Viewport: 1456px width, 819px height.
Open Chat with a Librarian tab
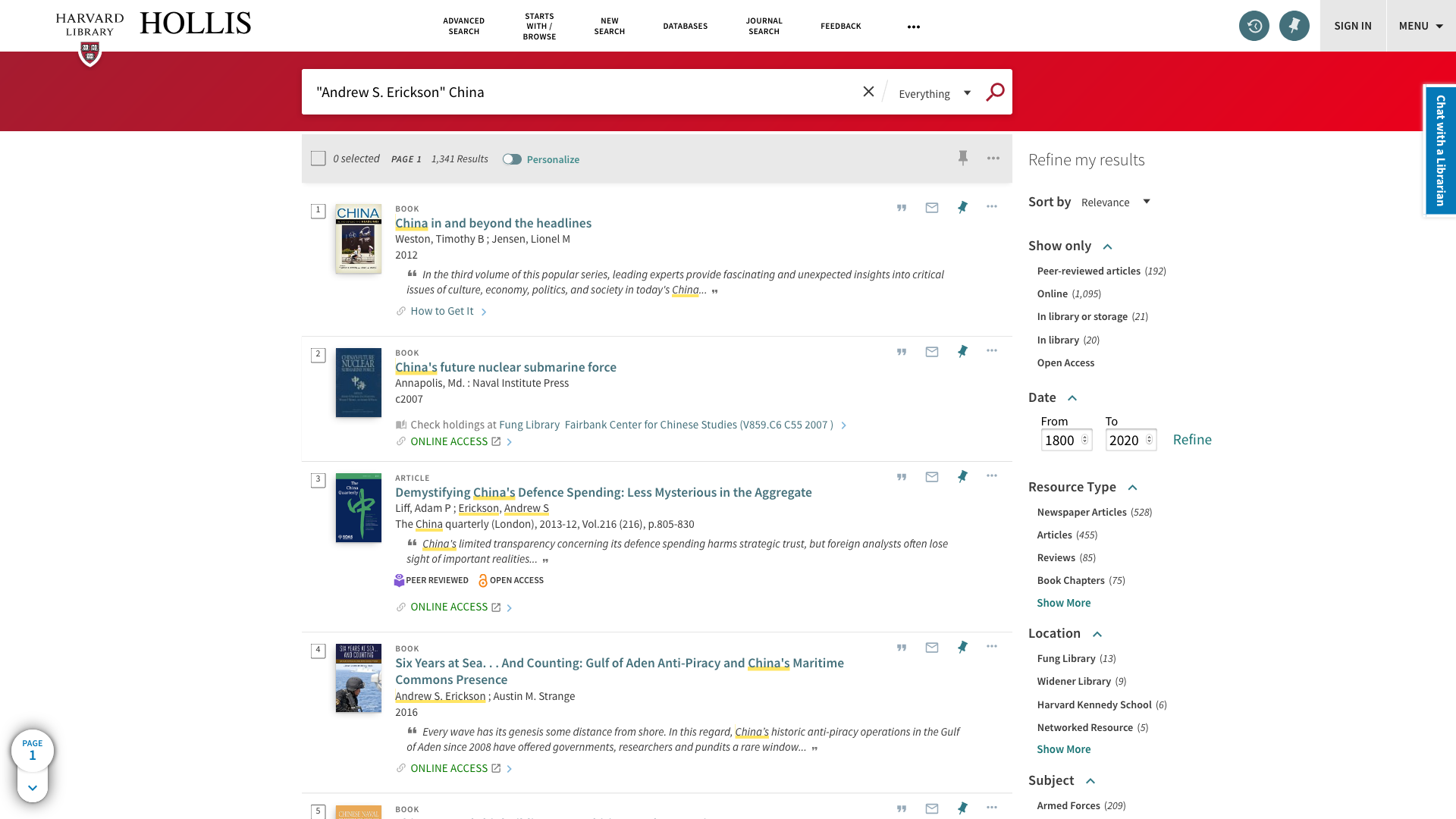pyautogui.click(x=1440, y=151)
